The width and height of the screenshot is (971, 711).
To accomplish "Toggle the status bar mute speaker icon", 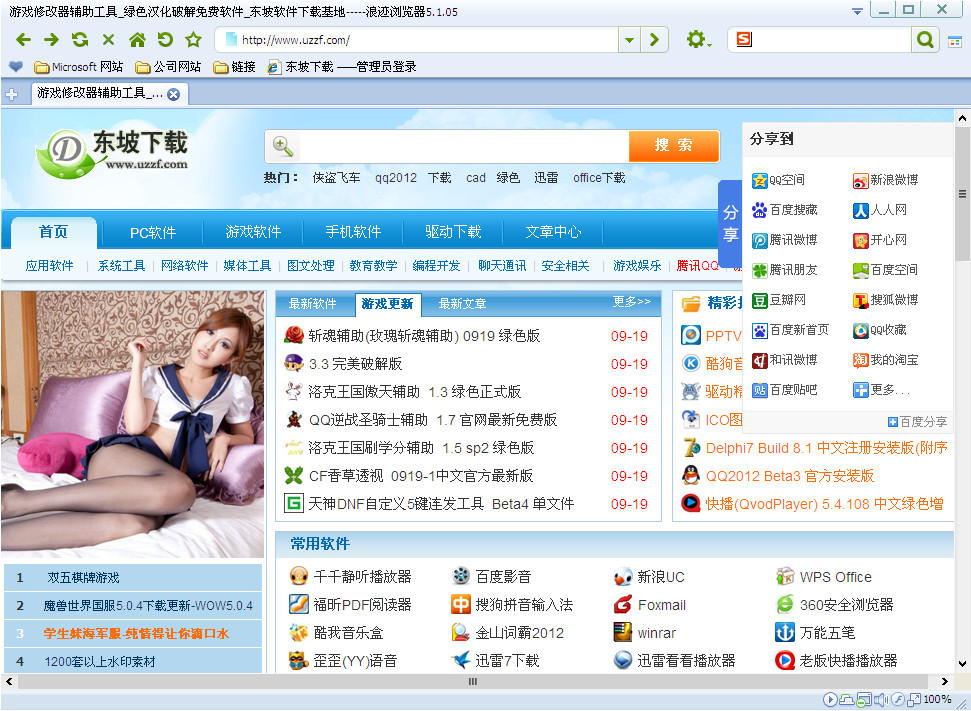I will pos(881,700).
